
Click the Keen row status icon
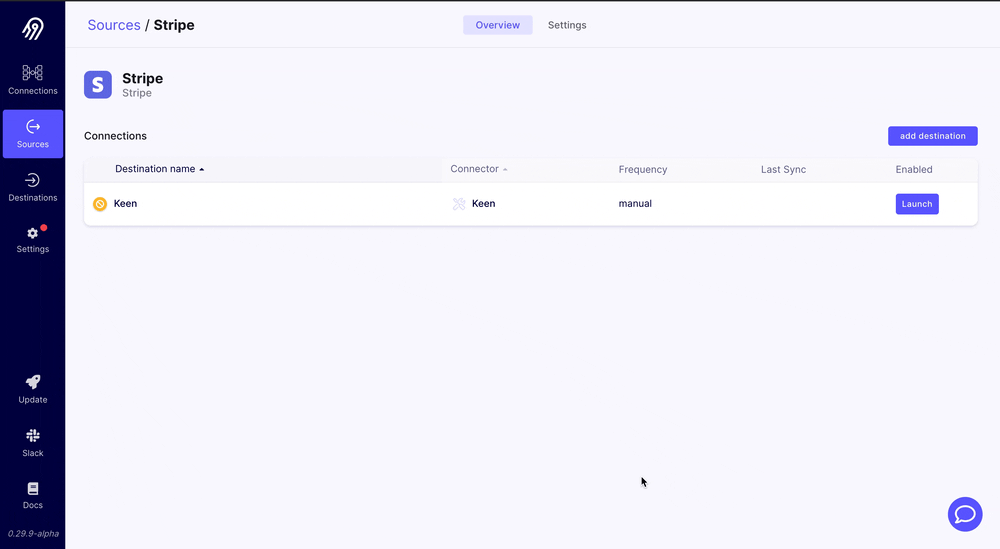[x=99, y=204]
